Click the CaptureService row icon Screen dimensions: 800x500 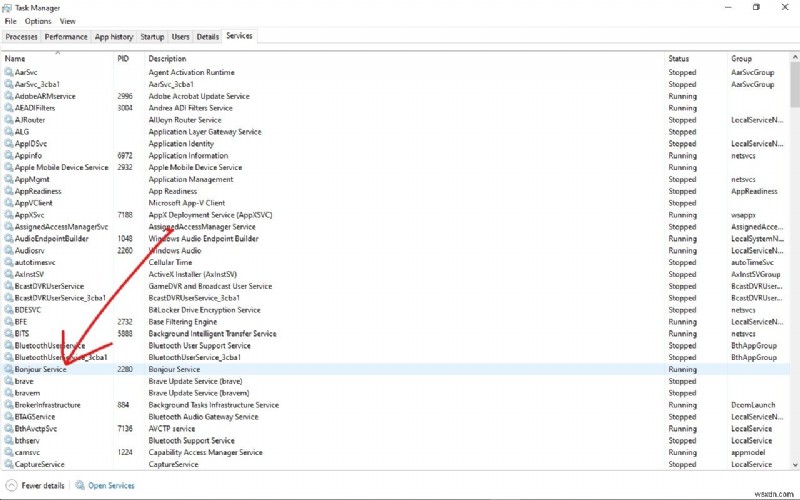(x=9, y=464)
